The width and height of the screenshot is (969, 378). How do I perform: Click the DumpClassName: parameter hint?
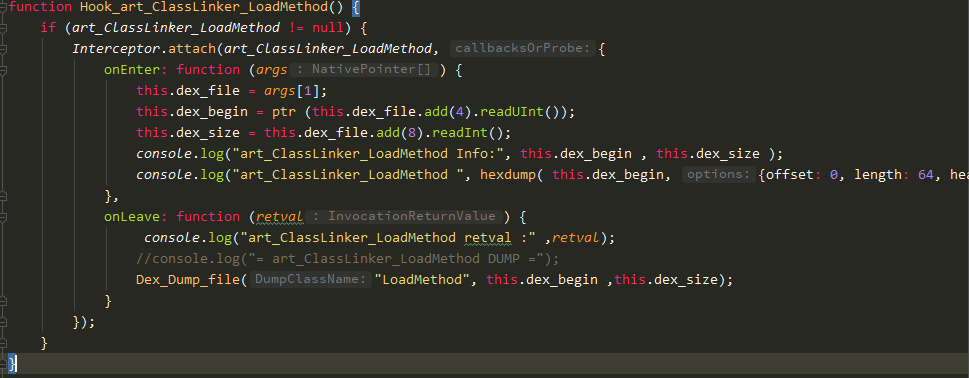[311, 280]
